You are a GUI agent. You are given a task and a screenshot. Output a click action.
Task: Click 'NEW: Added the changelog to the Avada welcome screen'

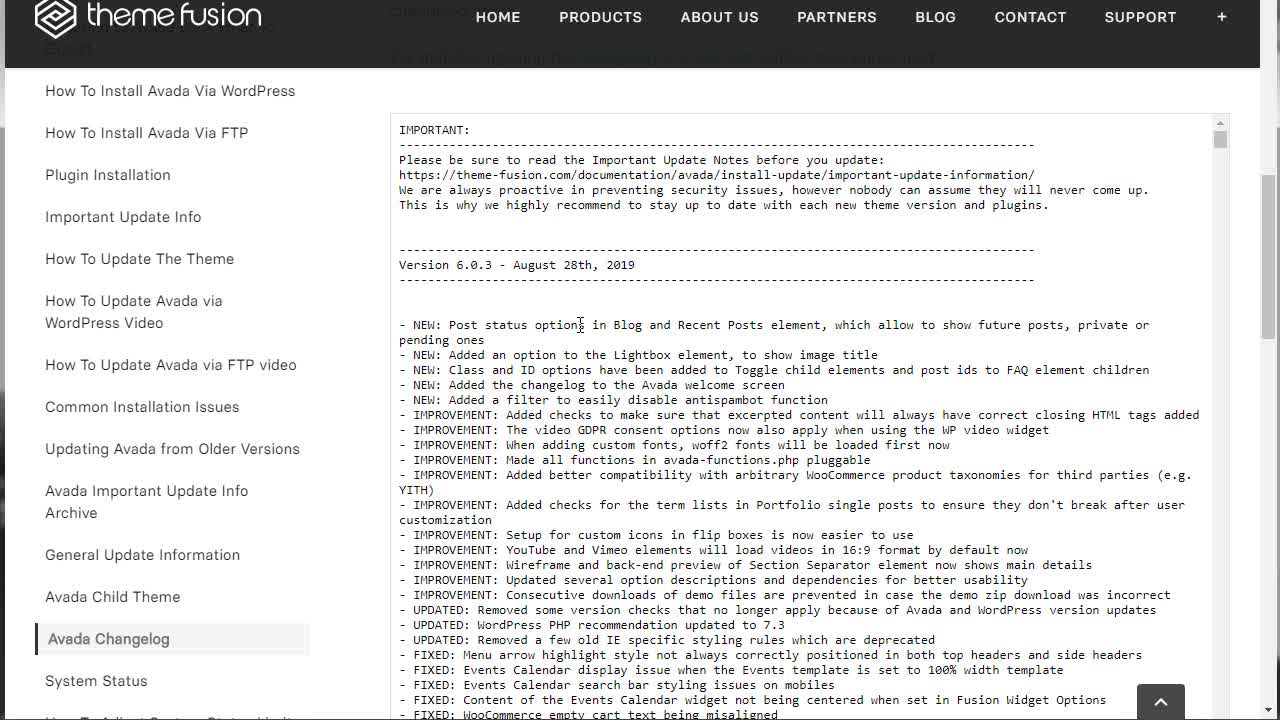[592, 385]
